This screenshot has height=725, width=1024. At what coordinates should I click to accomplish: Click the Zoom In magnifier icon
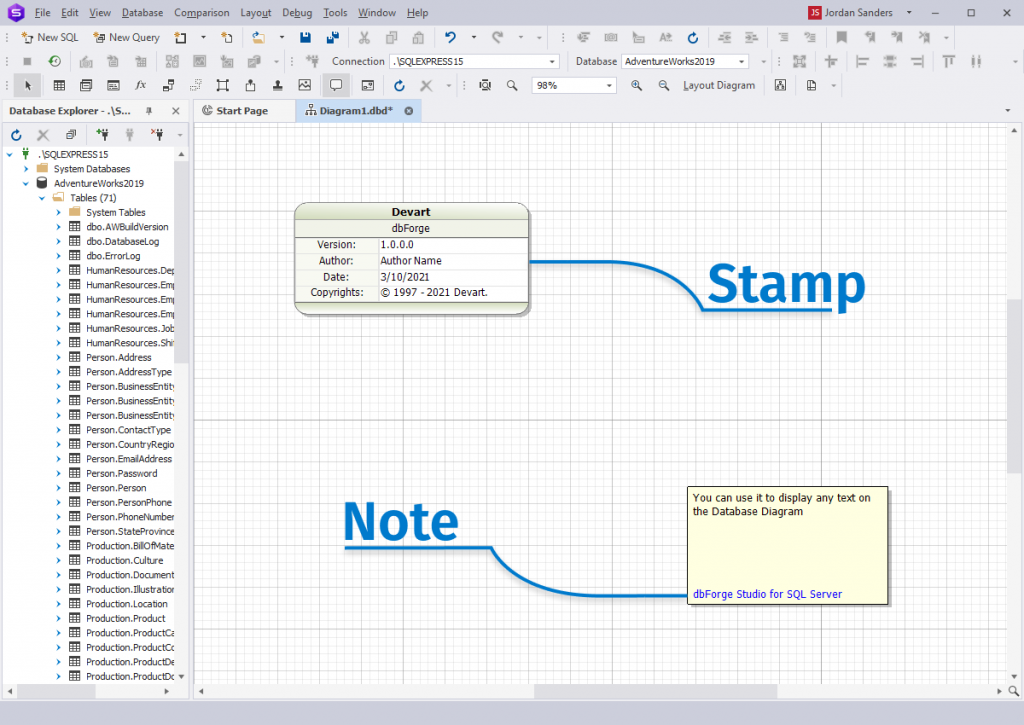pyautogui.click(x=636, y=86)
